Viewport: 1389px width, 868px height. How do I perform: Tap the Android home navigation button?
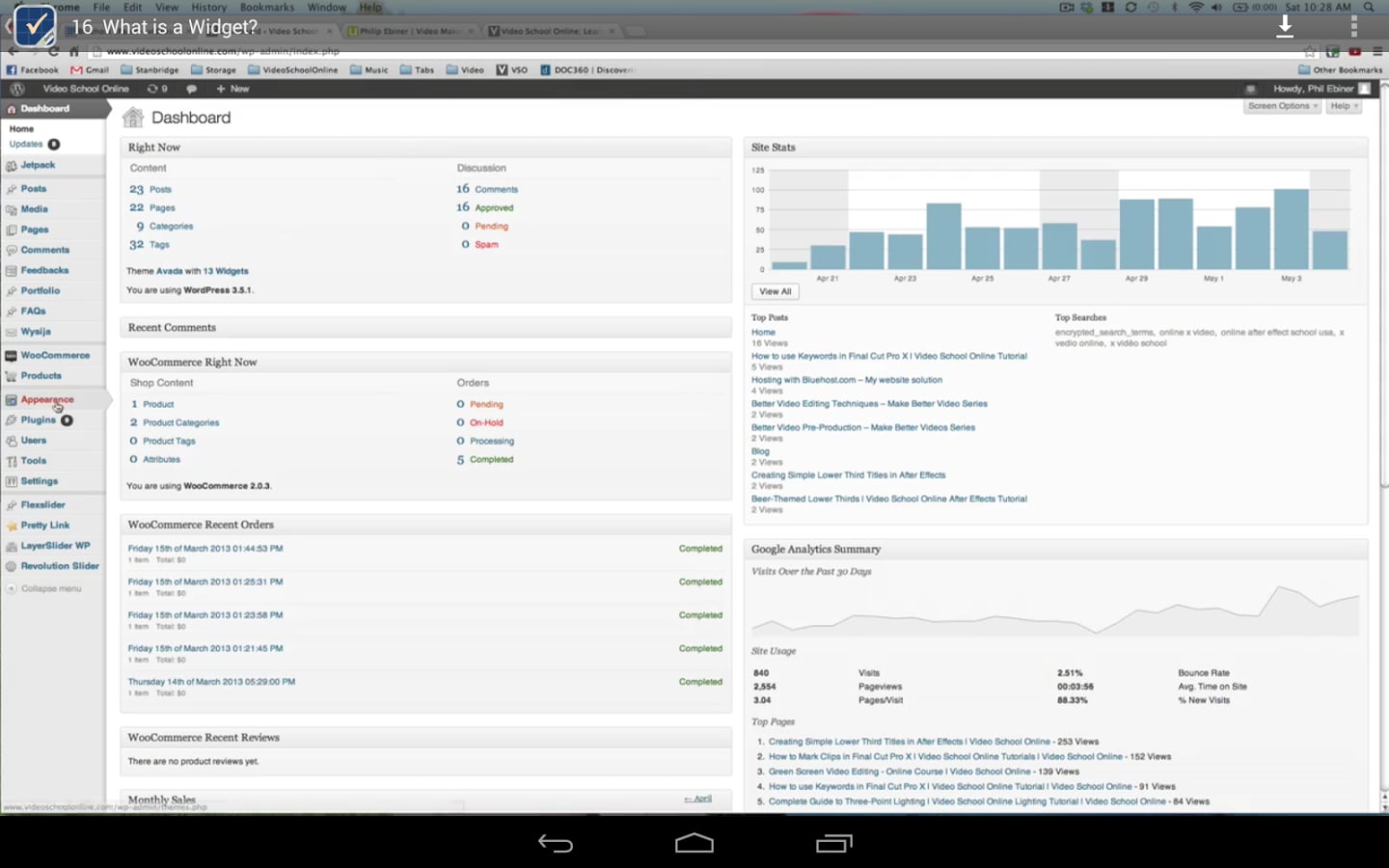(694, 843)
